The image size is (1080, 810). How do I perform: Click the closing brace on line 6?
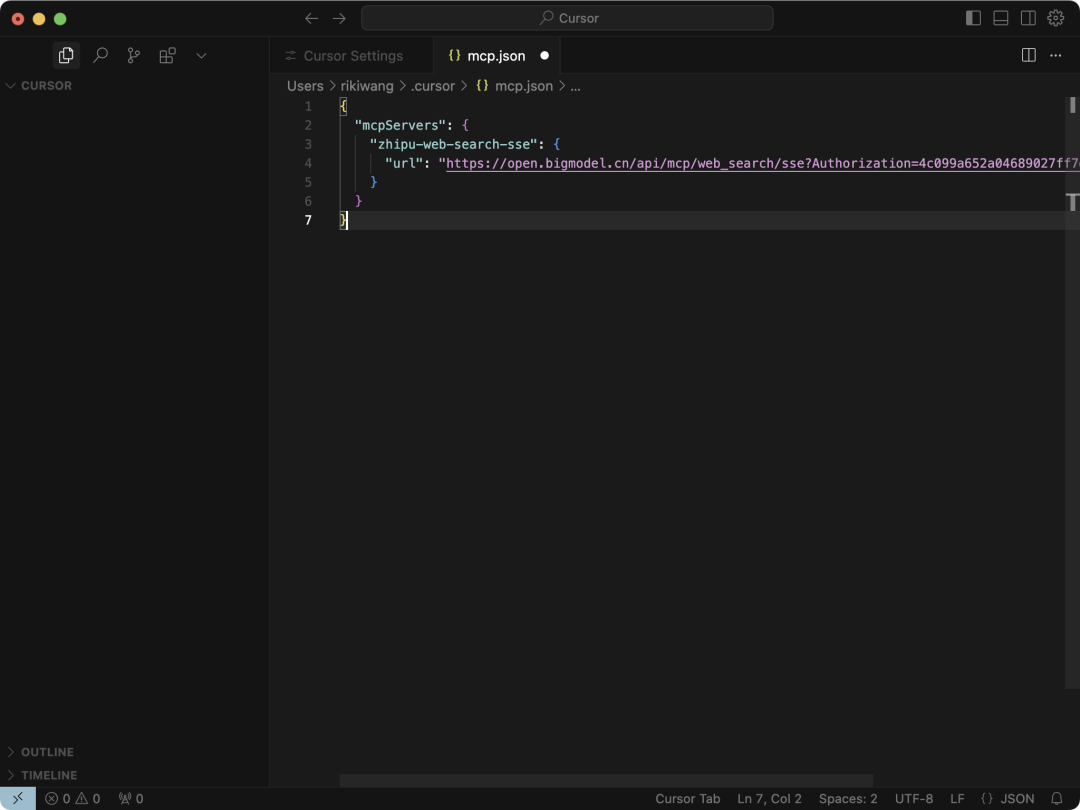coord(358,201)
